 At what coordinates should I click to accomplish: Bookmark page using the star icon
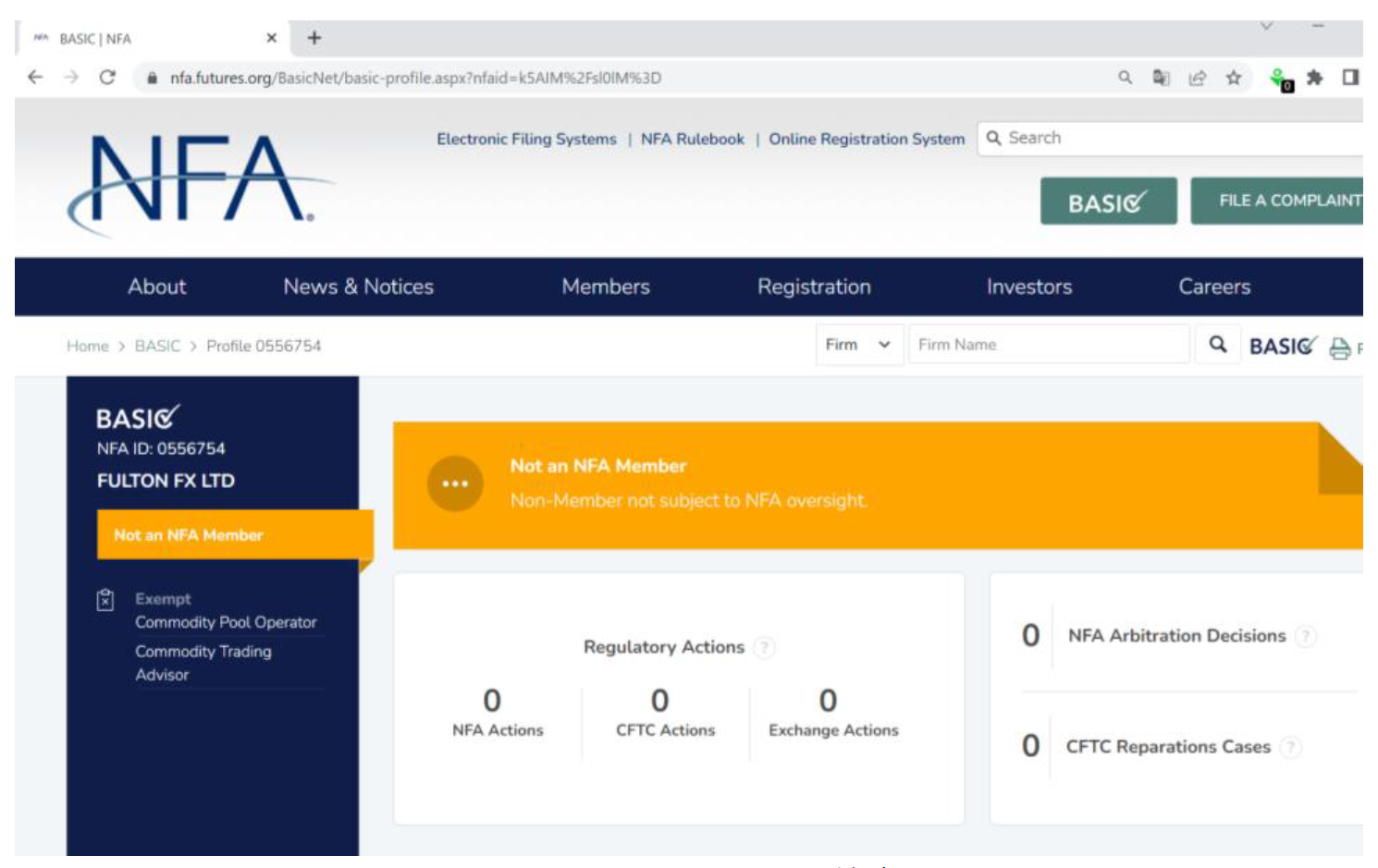point(1233,78)
